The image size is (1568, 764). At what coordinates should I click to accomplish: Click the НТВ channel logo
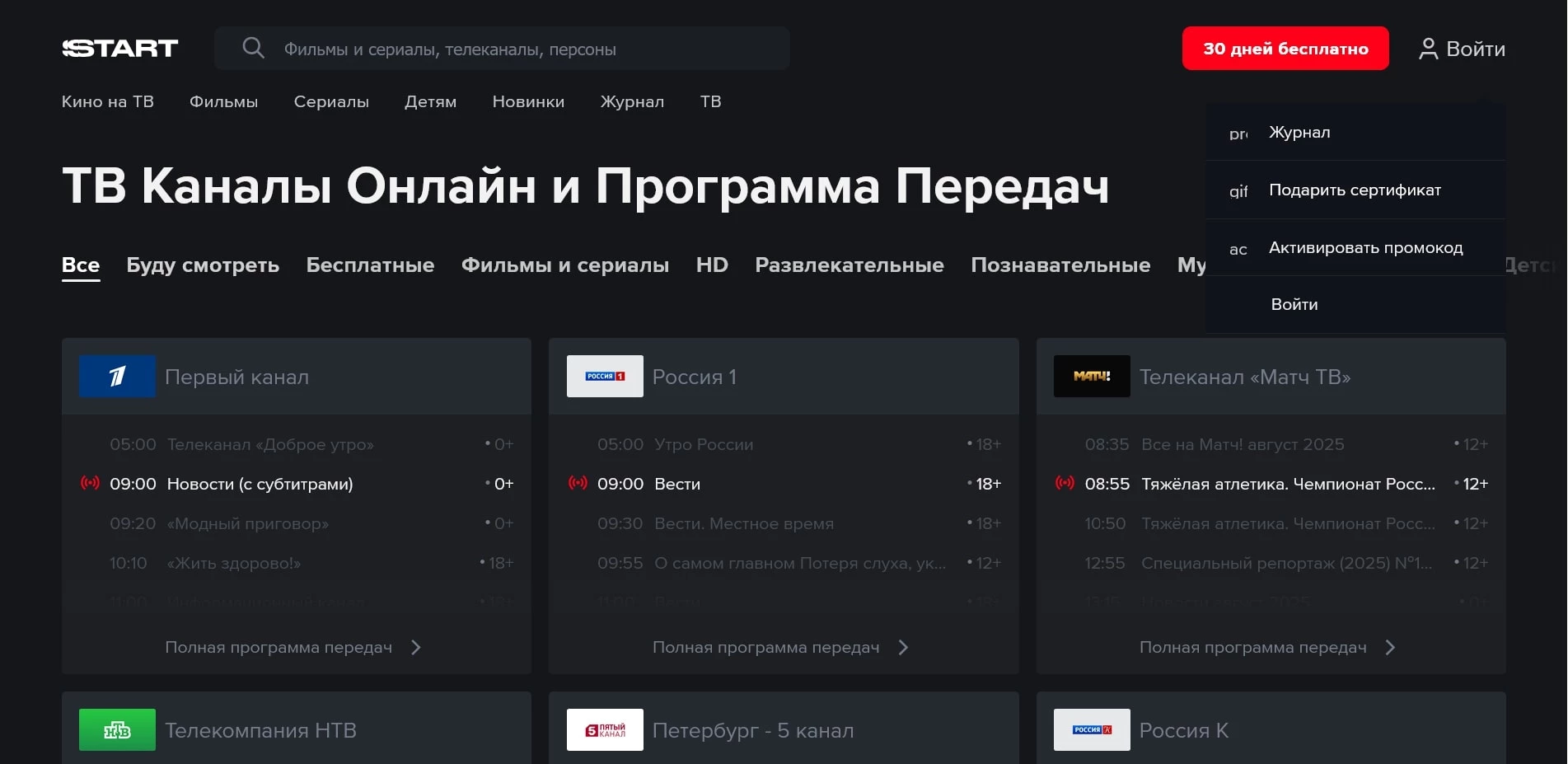pos(115,729)
